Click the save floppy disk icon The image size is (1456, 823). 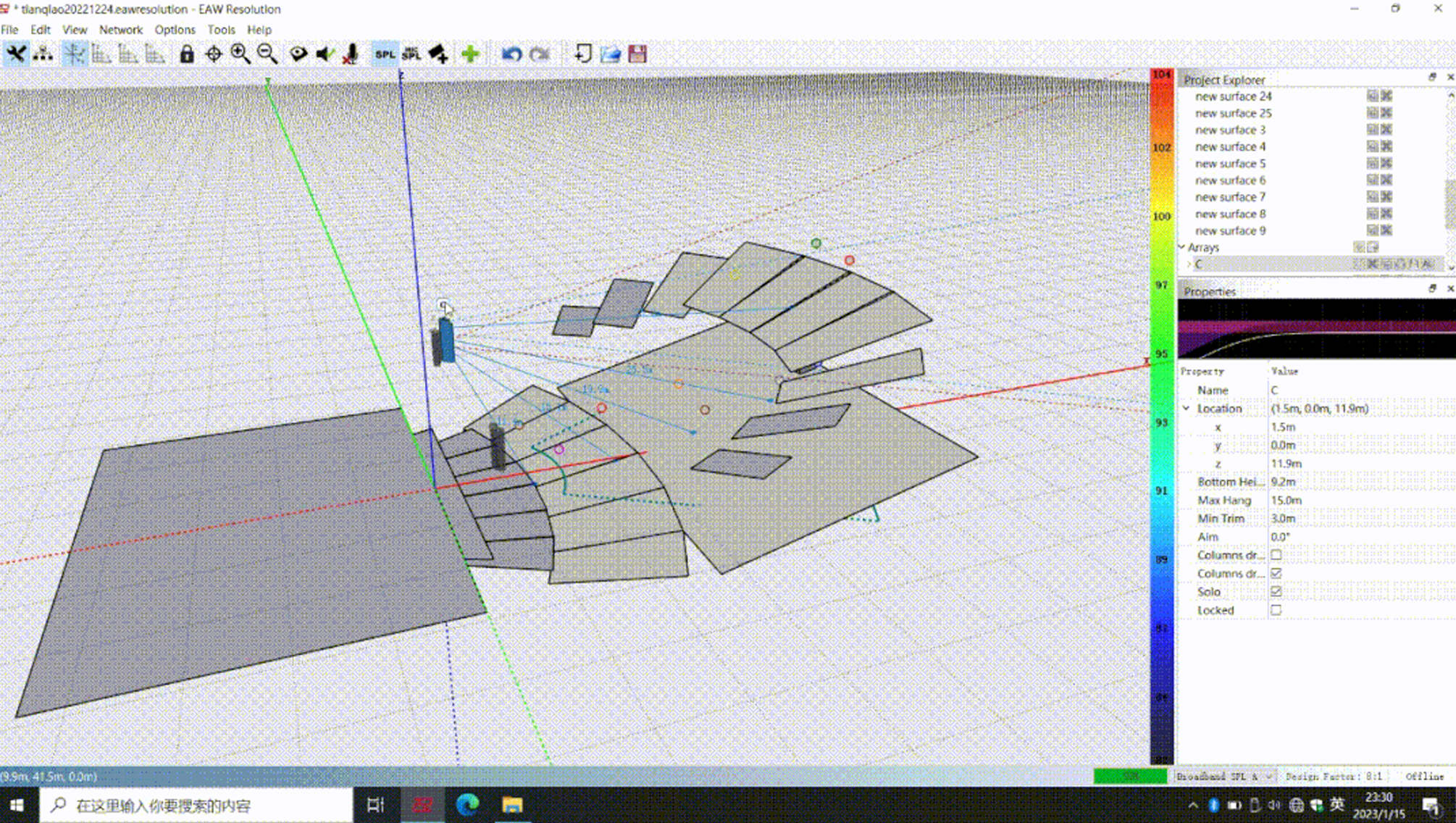tap(637, 54)
